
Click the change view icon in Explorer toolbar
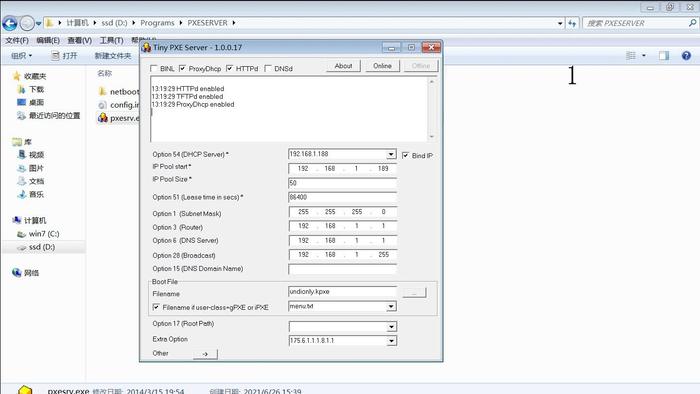coord(631,56)
